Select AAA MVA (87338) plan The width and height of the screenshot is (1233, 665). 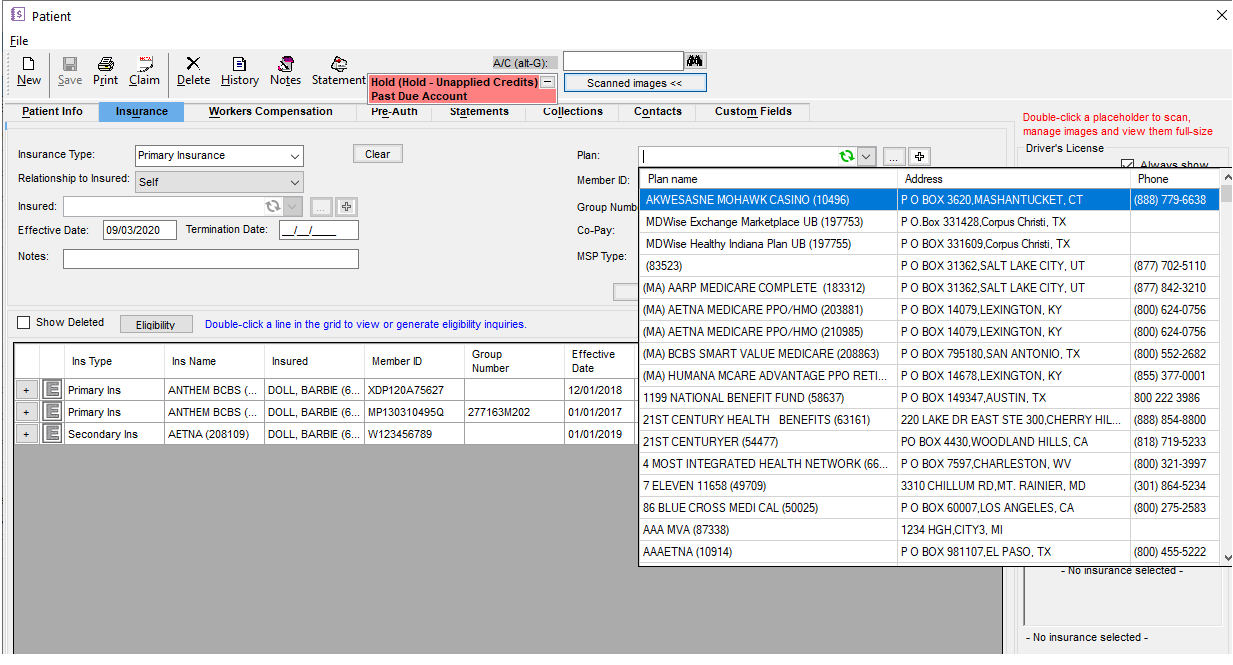click(928, 530)
